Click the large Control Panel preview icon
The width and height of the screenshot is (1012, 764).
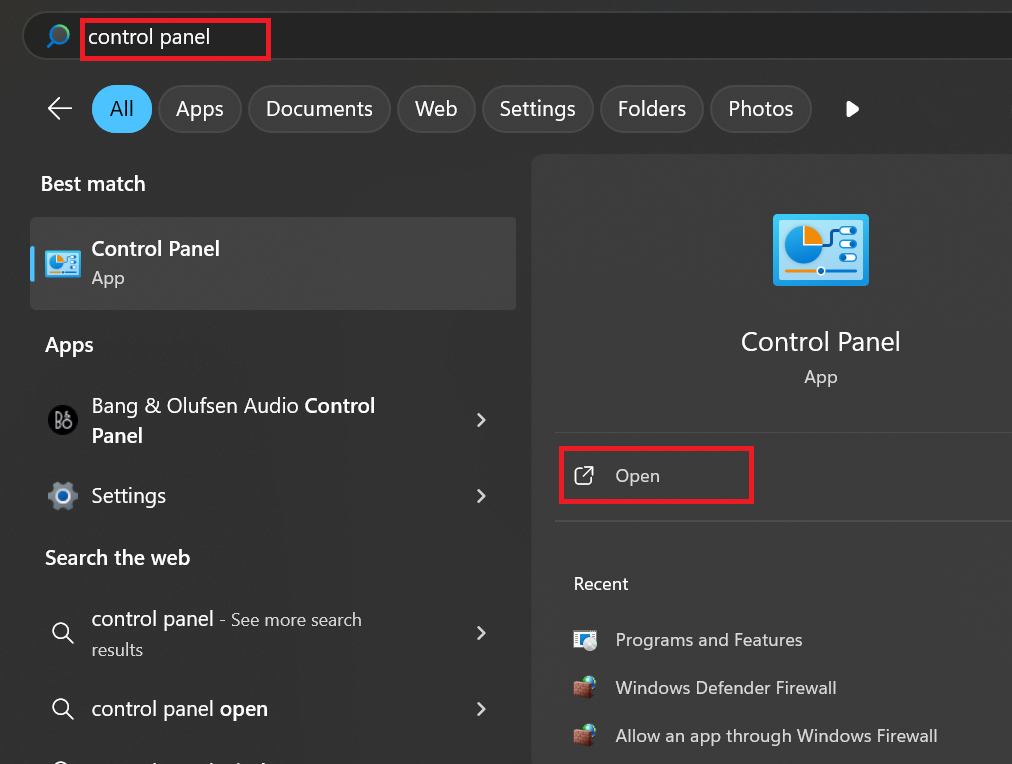820,250
